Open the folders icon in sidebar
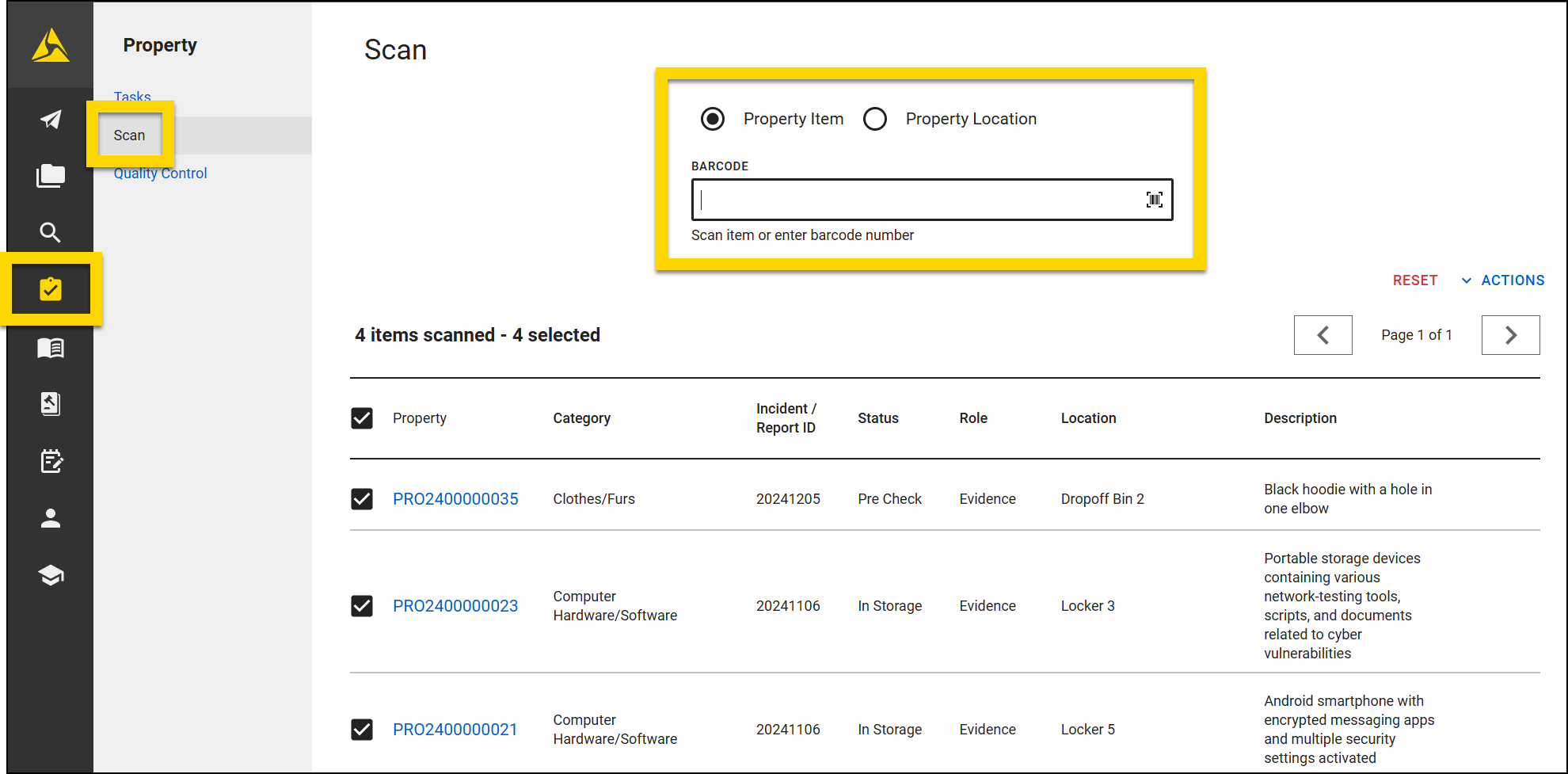 pyautogui.click(x=51, y=176)
